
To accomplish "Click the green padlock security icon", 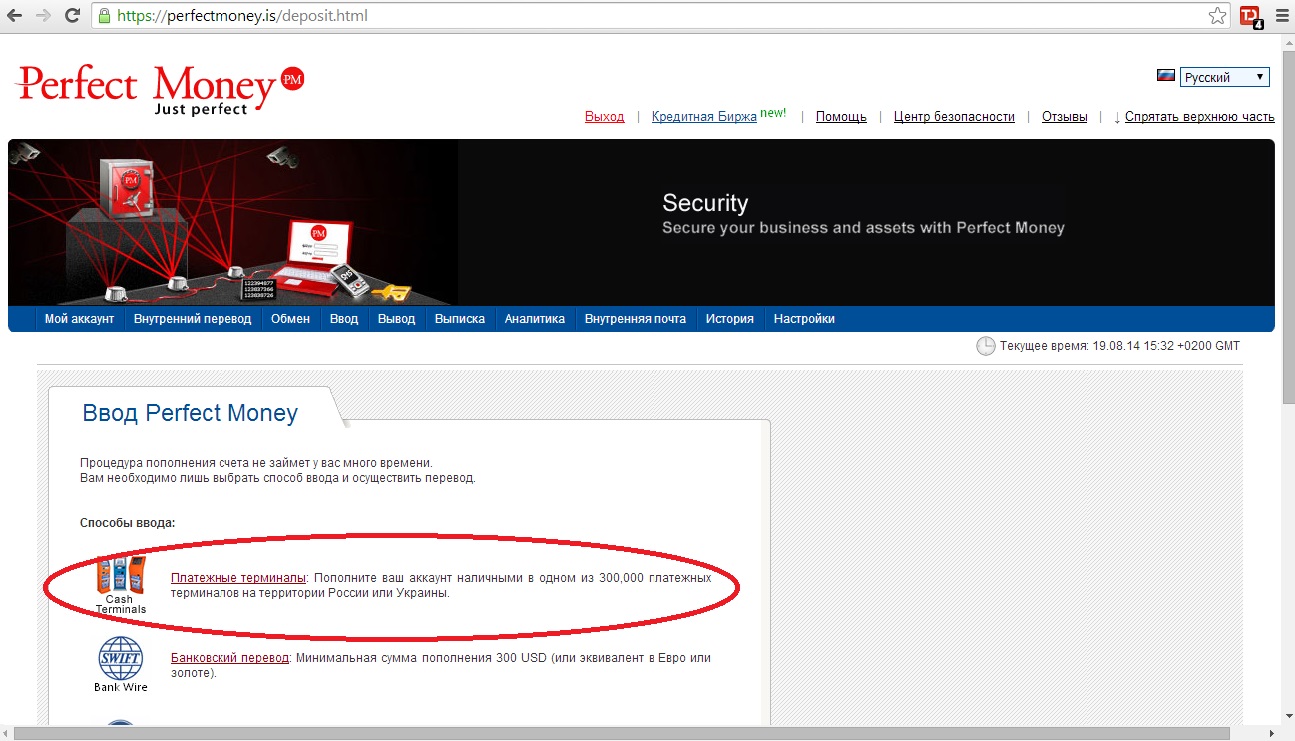I will click(x=104, y=15).
